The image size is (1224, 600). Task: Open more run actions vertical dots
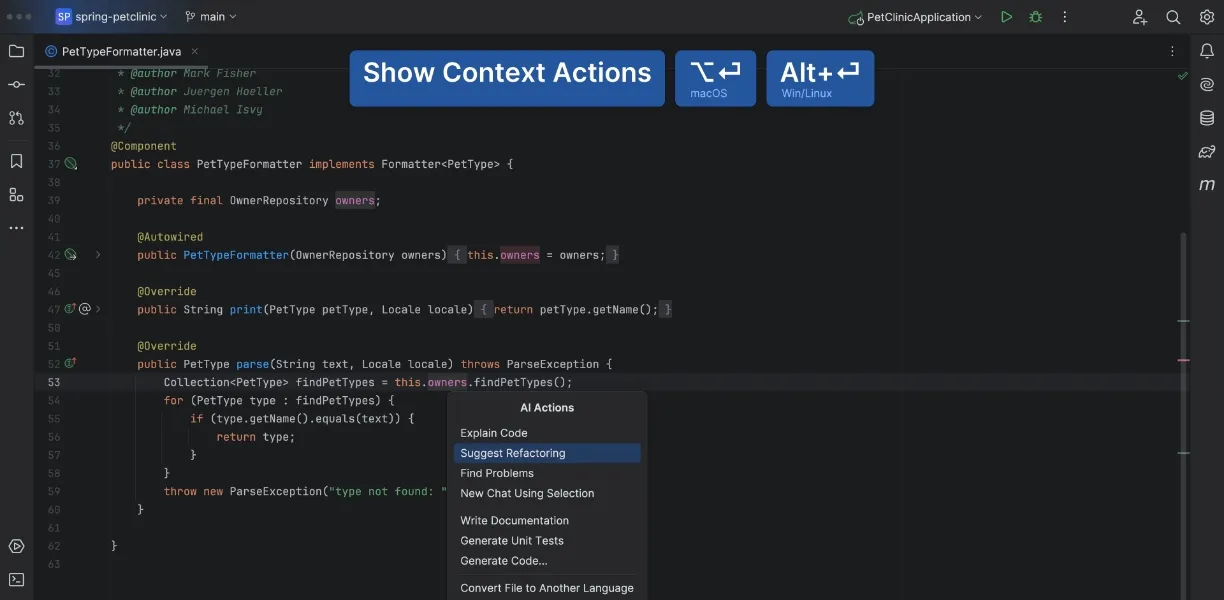[x=1065, y=17]
